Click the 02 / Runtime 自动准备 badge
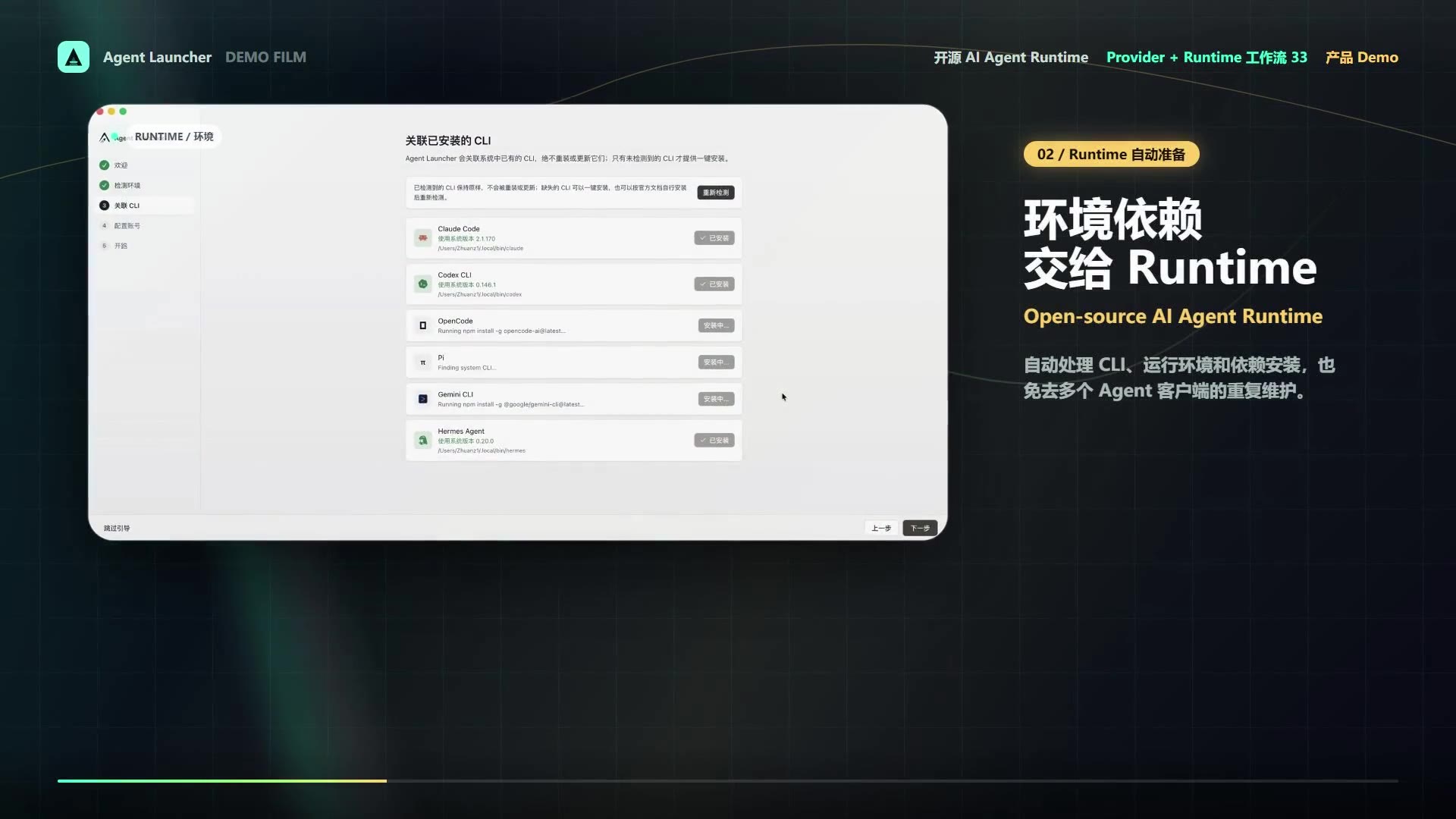This screenshot has height=819, width=1456. click(x=1111, y=155)
